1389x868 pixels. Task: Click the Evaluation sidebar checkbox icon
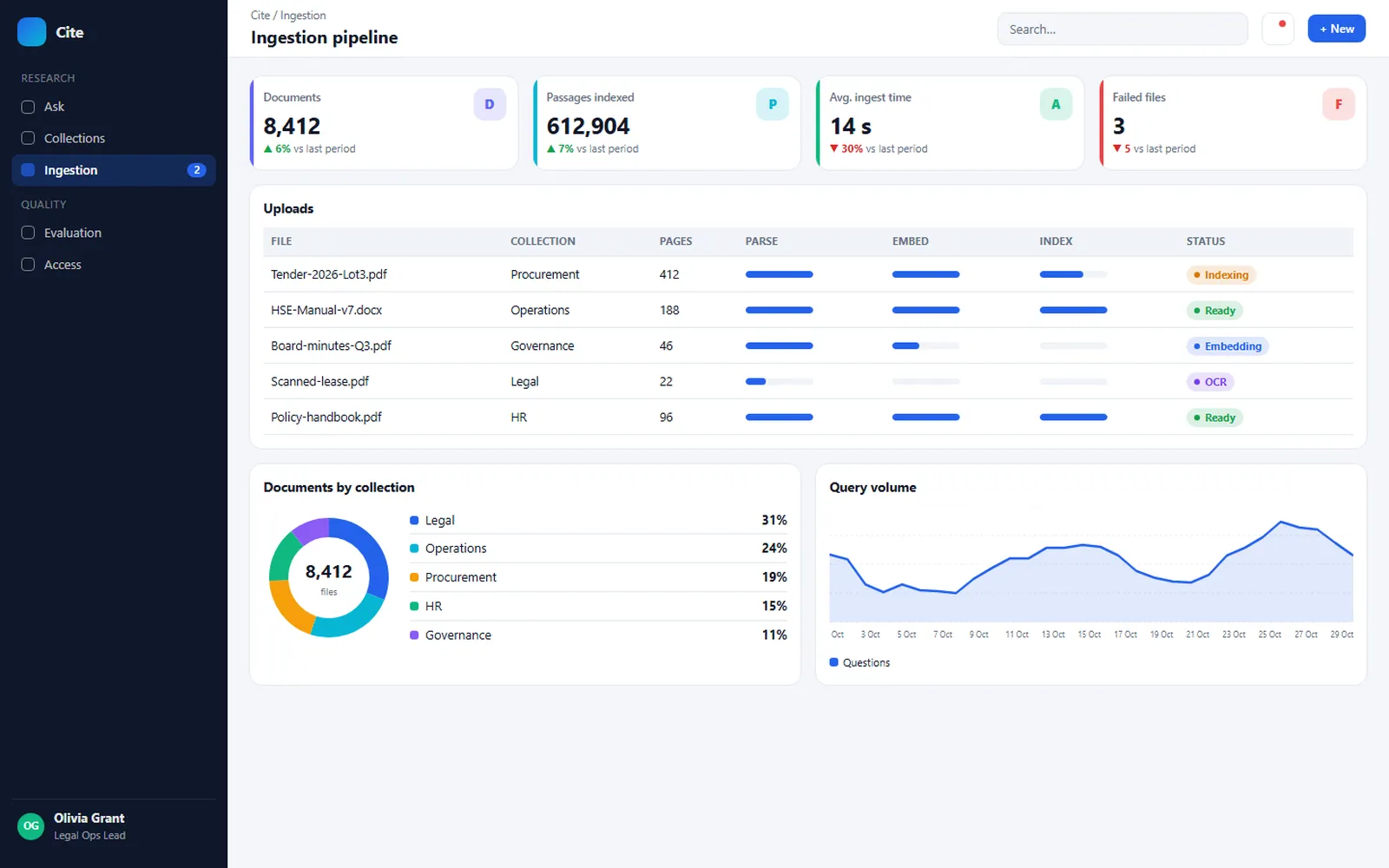[x=28, y=233]
